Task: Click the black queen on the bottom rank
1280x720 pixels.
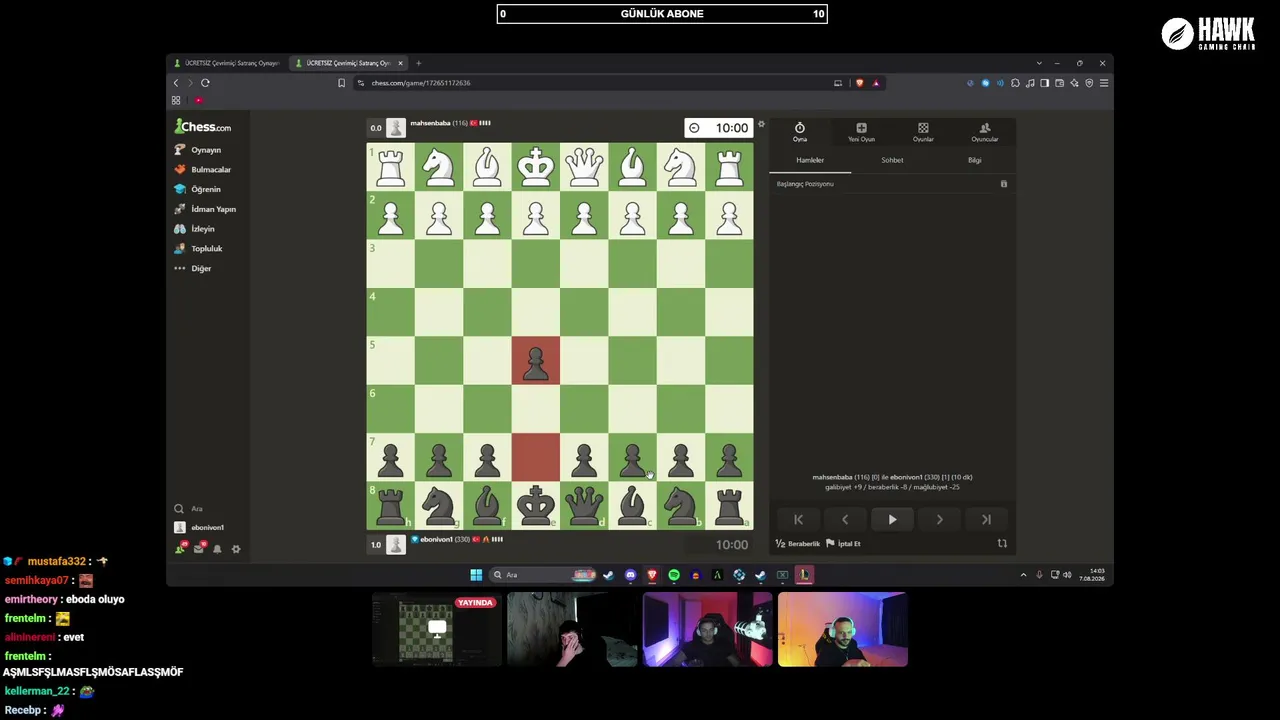Action: [x=584, y=506]
